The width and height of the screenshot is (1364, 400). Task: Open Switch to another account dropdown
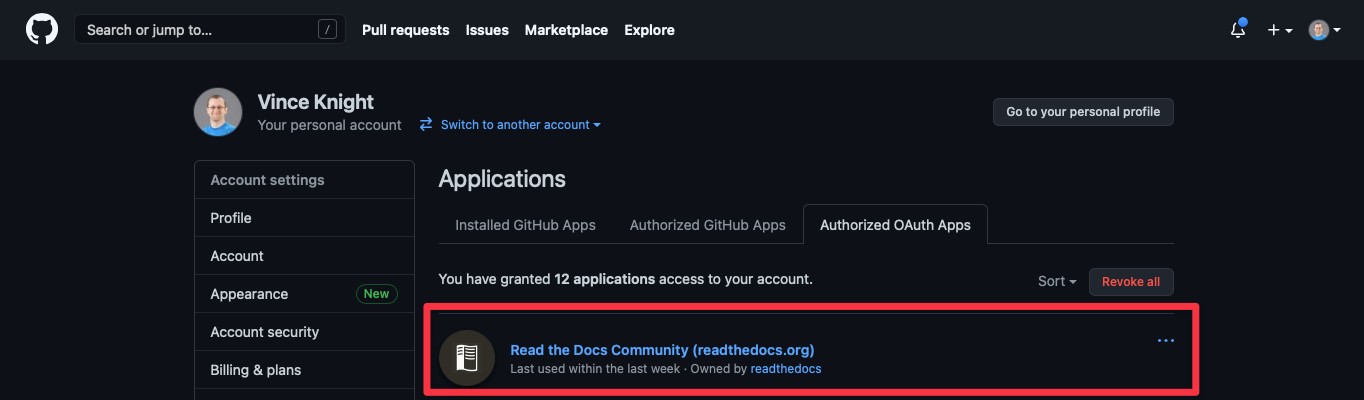[520, 125]
